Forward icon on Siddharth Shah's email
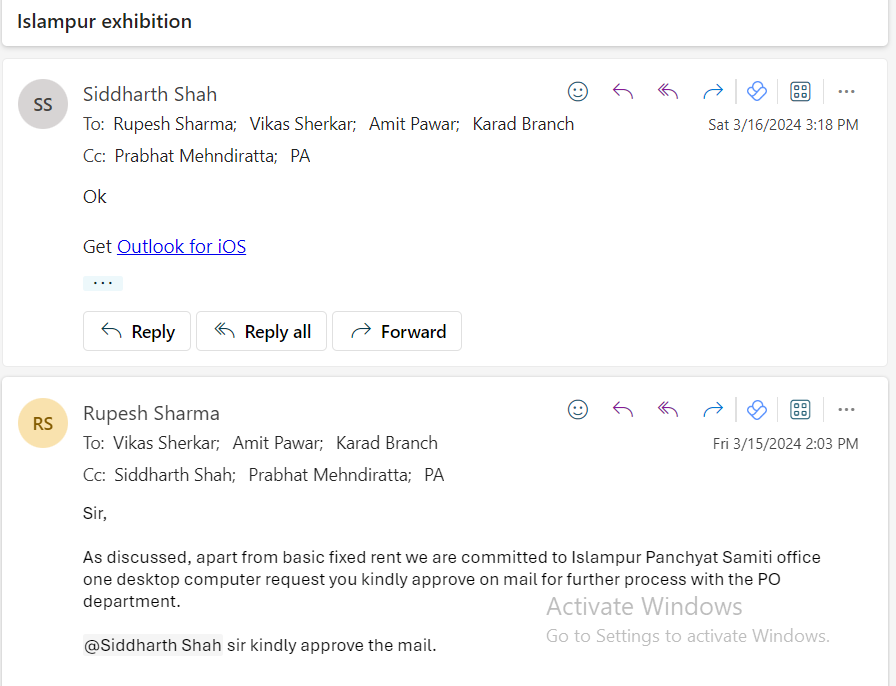This screenshot has width=896, height=686. tap(713, 91)
